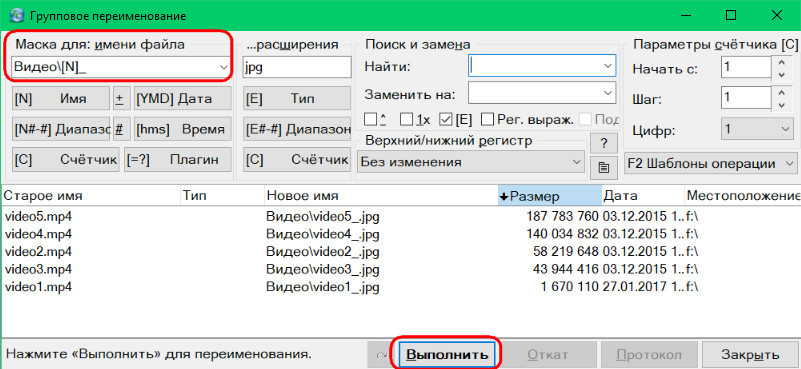
Task: Click size value 140 034 832
Action: [x=562, y=234]
